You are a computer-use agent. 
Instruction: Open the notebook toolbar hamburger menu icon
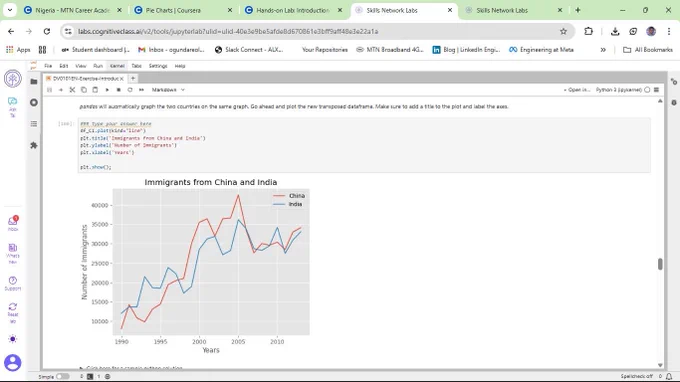(656, 90)
